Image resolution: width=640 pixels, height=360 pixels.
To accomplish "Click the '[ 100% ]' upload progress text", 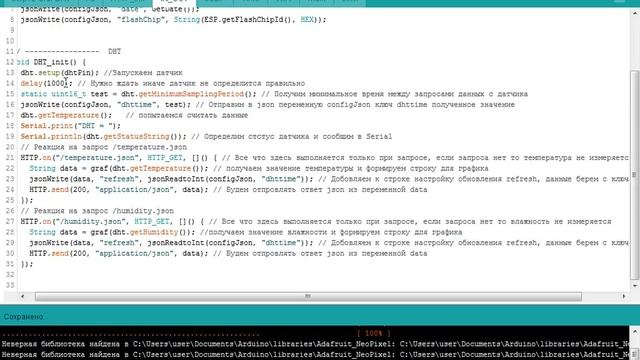I will (373, 333).
